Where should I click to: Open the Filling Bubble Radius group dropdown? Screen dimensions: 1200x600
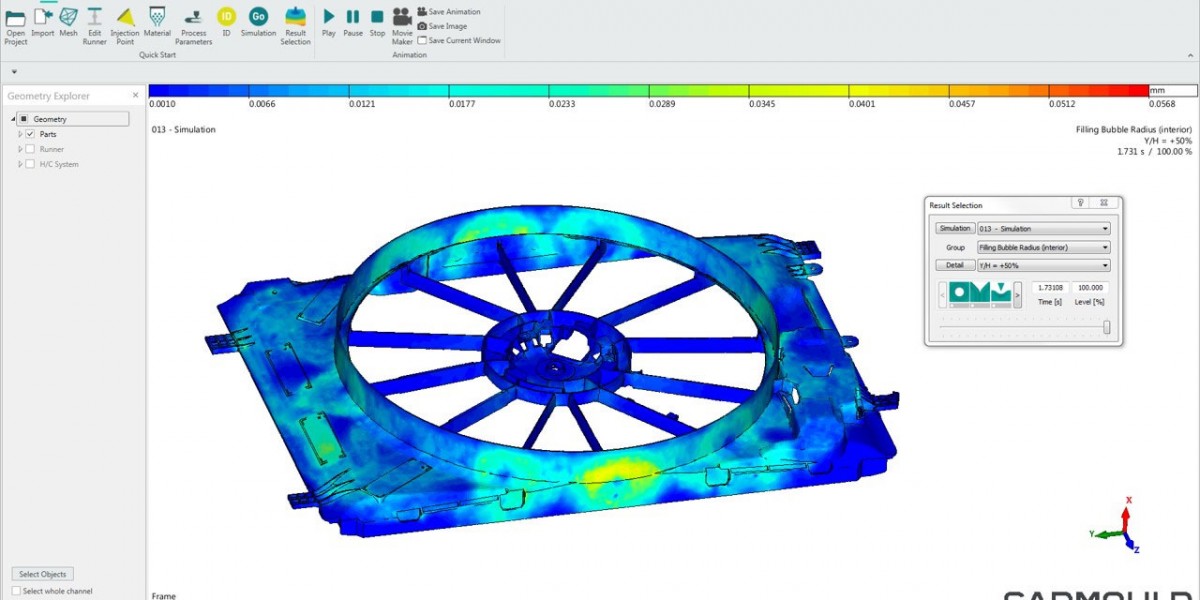tap(1043, 247)
